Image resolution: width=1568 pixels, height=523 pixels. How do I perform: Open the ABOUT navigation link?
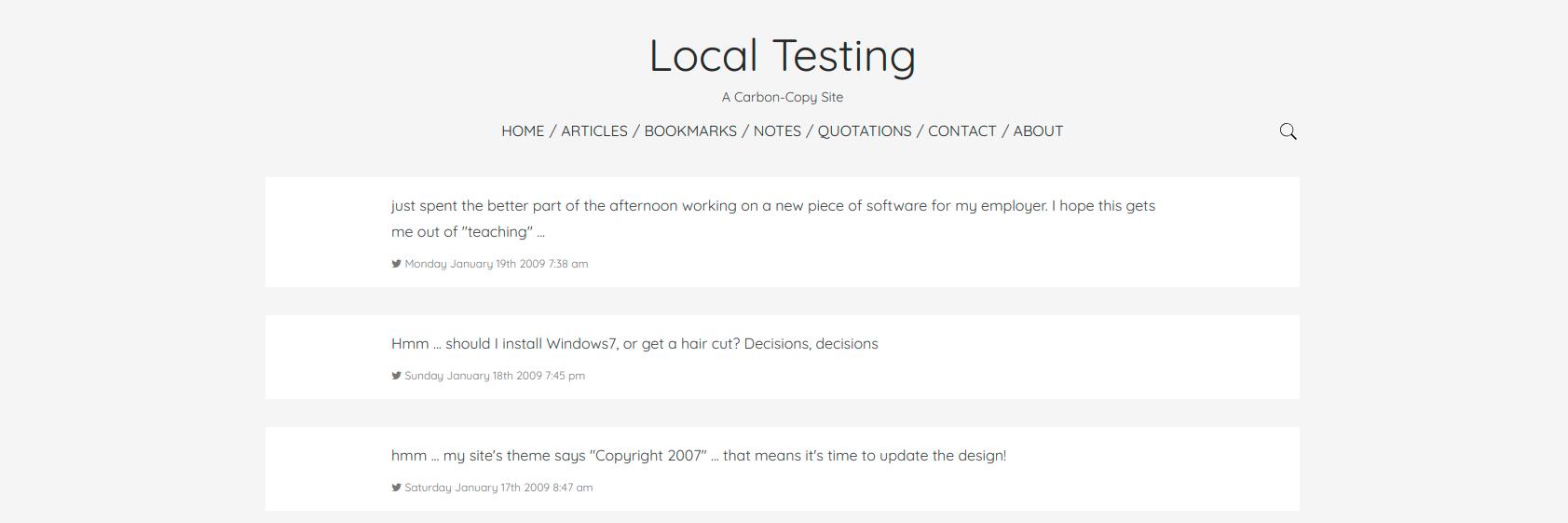pyautogui.click(x=1038, y=131)
